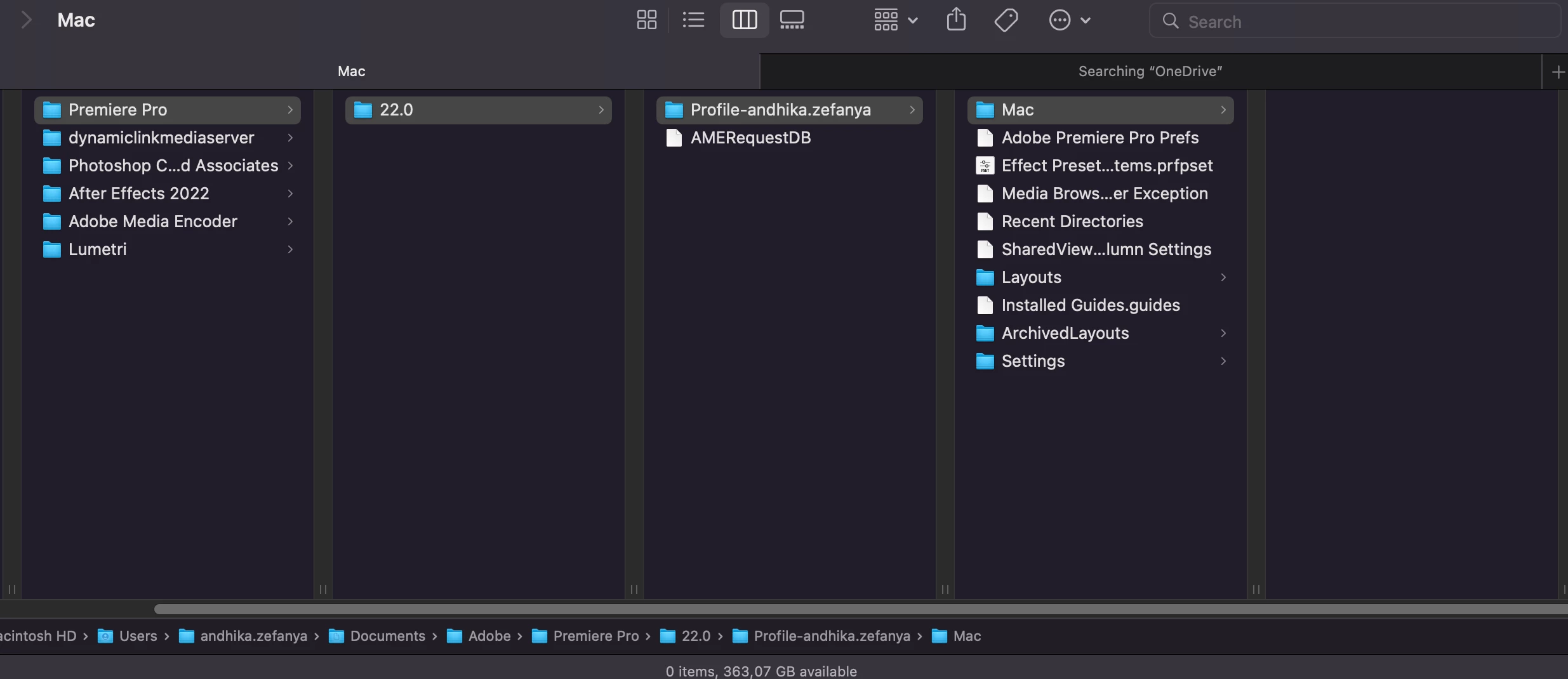1568x679 pixels.
Task: Click 22.0 in the path bar
Action: coord(684,636)
